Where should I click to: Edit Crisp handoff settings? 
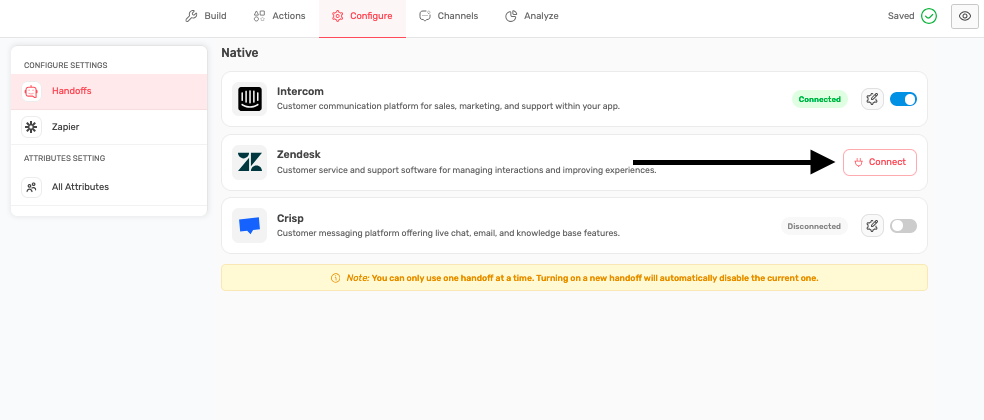[x=872, y=226]
